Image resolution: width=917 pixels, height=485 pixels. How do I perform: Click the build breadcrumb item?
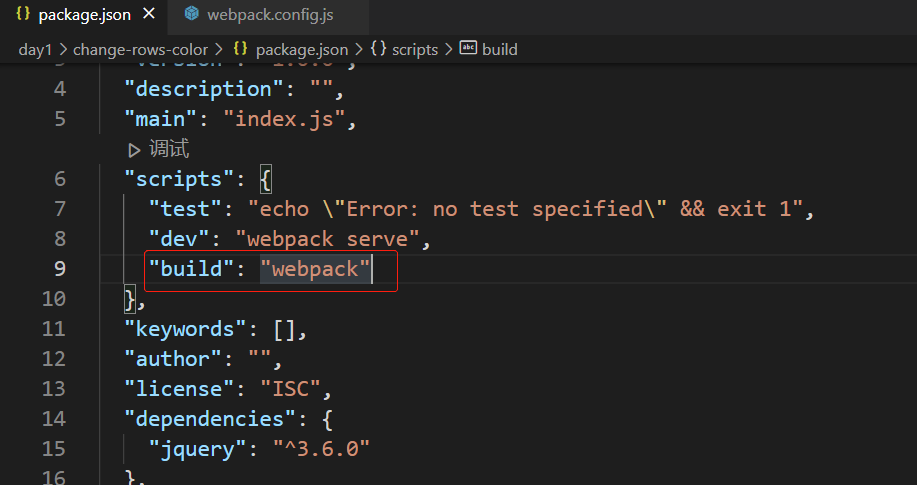pos(499,49)
